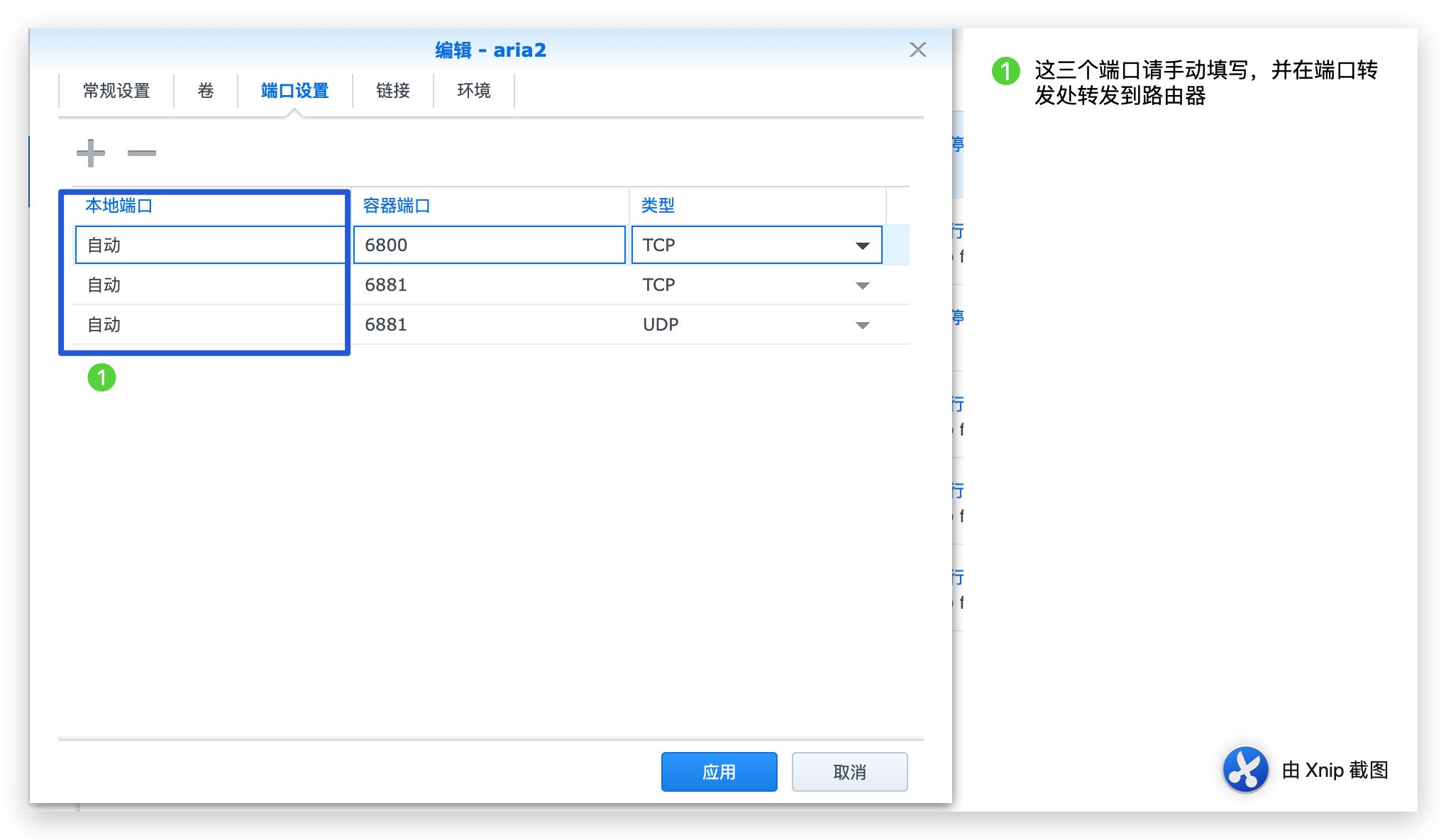Click the plus icon to add port
The width and height of the screenshot is (1446, 840).
pyautogui.click(x=91, y=153)
